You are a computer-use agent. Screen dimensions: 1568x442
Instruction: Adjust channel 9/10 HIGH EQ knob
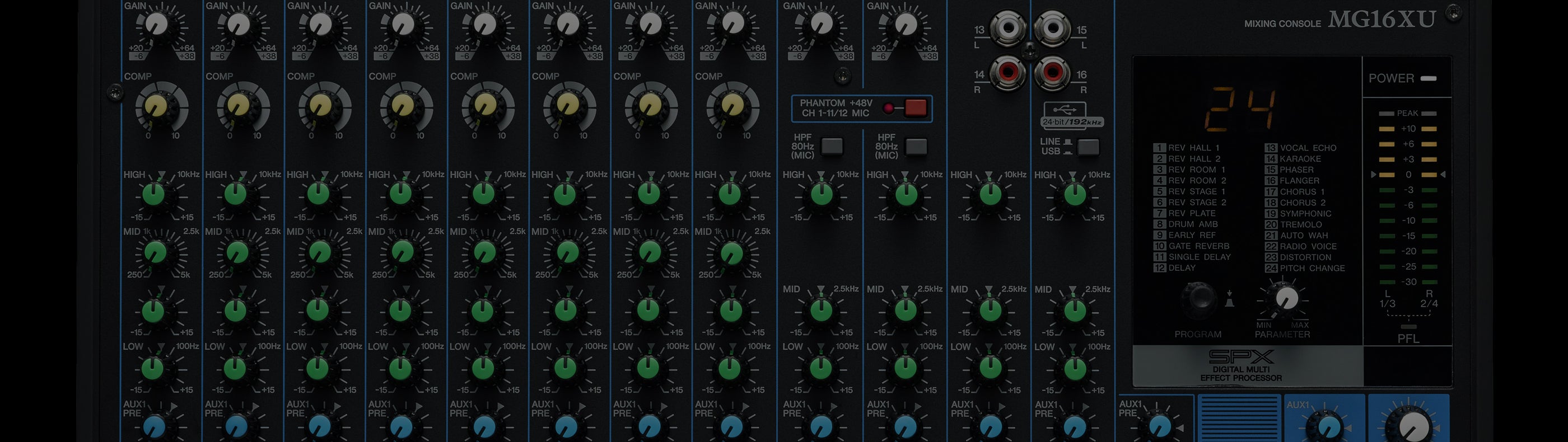[x=822, y=195]
